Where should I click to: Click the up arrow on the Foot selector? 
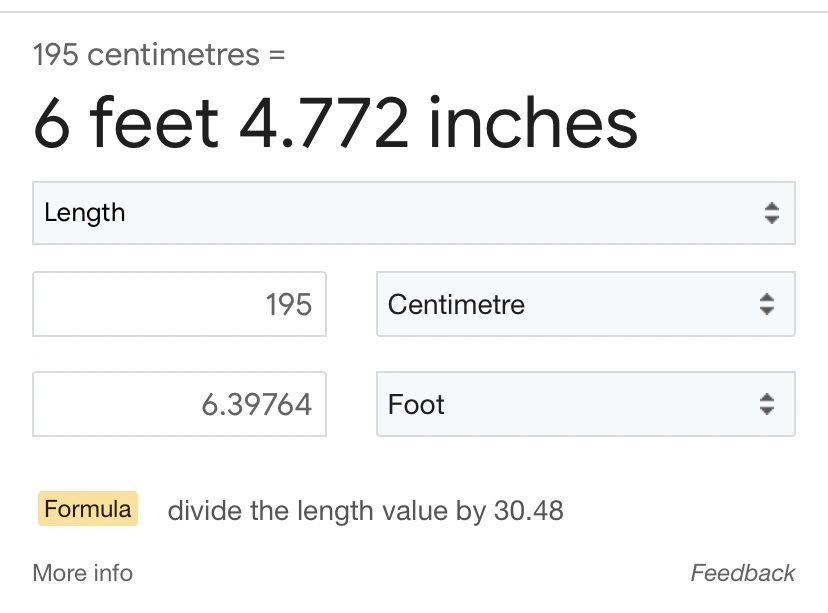pos(767,397)
